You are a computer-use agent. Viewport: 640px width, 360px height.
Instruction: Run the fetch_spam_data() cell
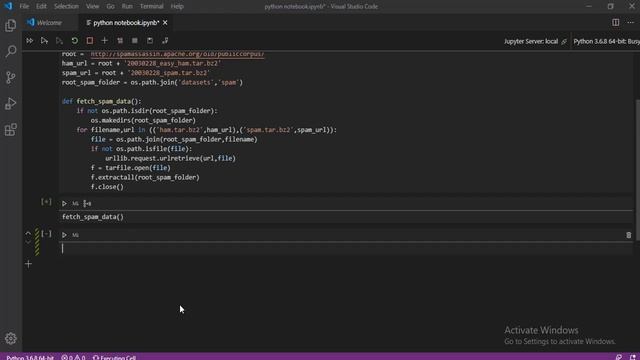click(64, 203)
